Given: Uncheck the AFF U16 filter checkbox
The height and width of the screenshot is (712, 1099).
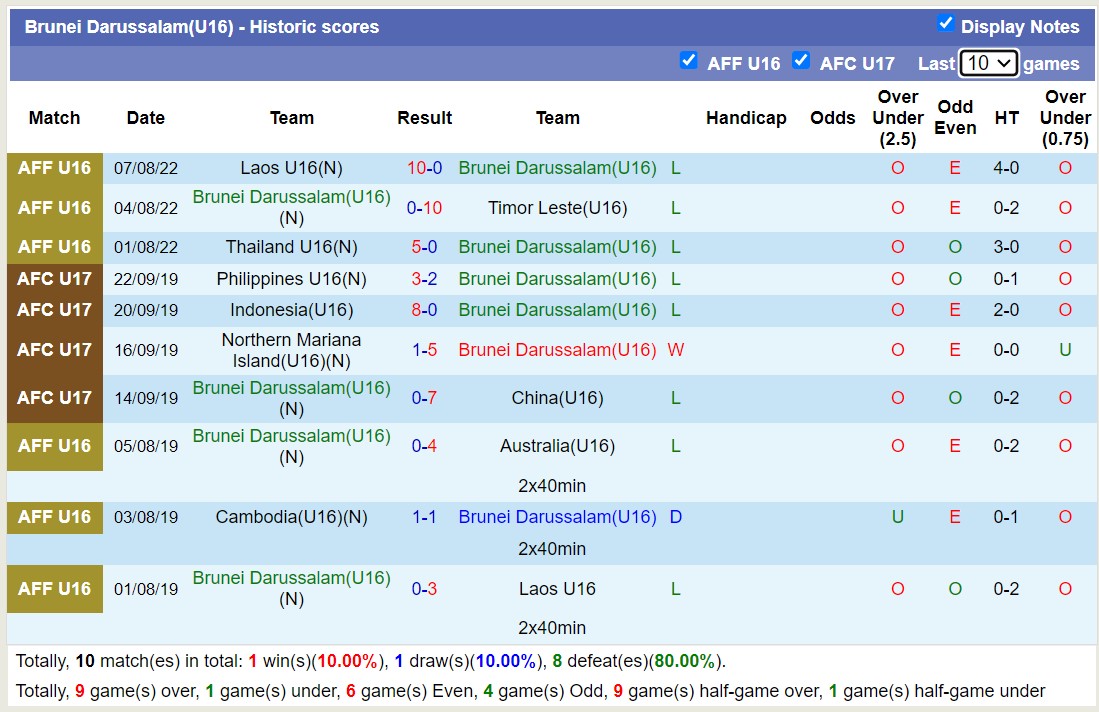Looking at the screenshot, I should (688, 60).
